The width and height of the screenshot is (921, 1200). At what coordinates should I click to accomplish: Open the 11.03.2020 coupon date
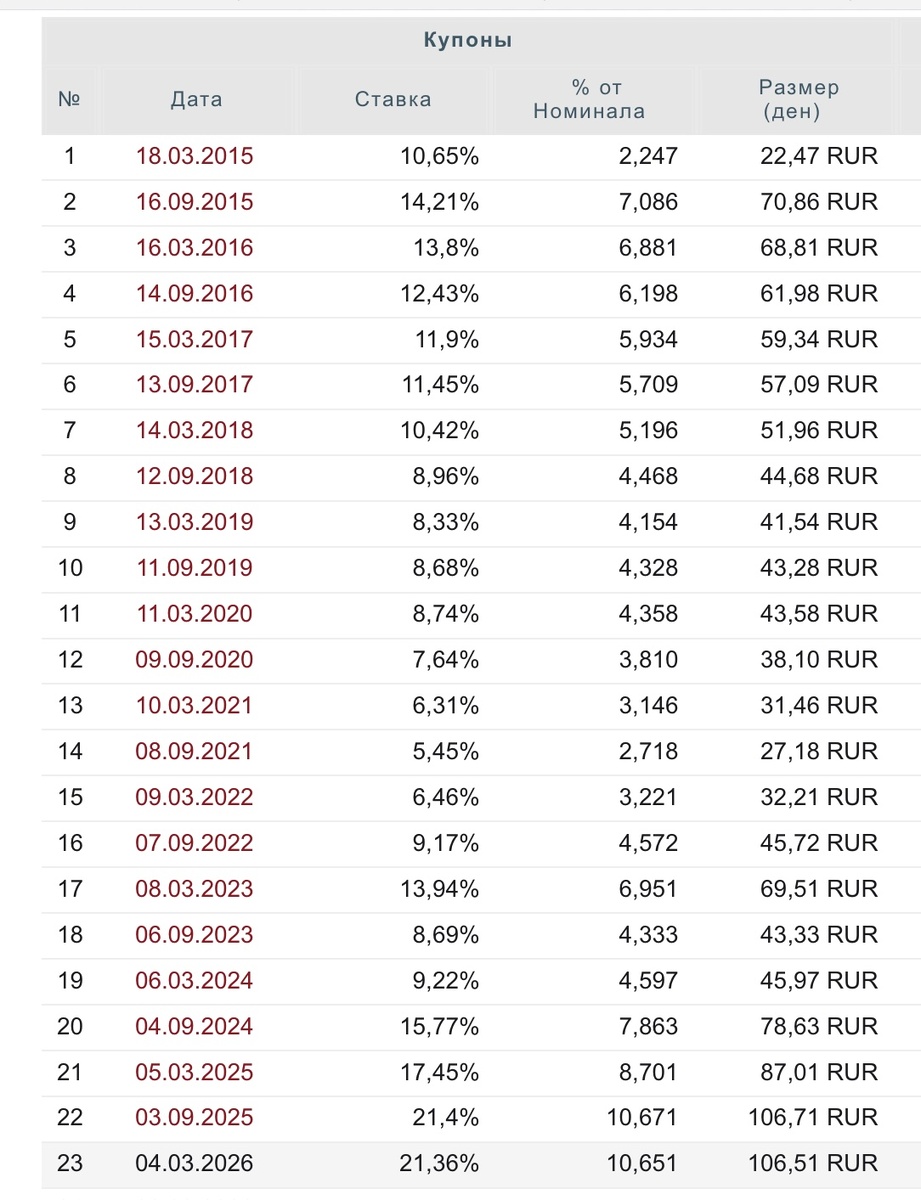coord(195,614)
